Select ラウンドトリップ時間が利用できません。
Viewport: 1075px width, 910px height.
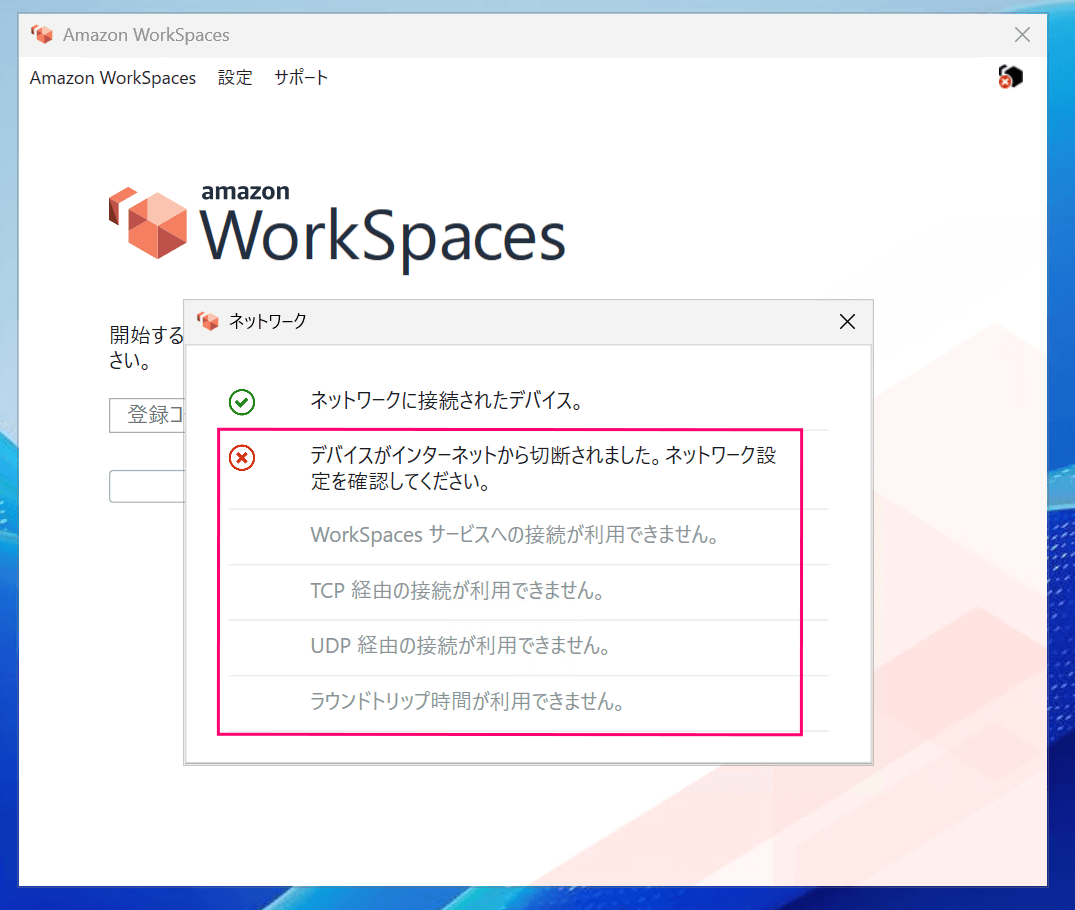click(x=468, y=702)
